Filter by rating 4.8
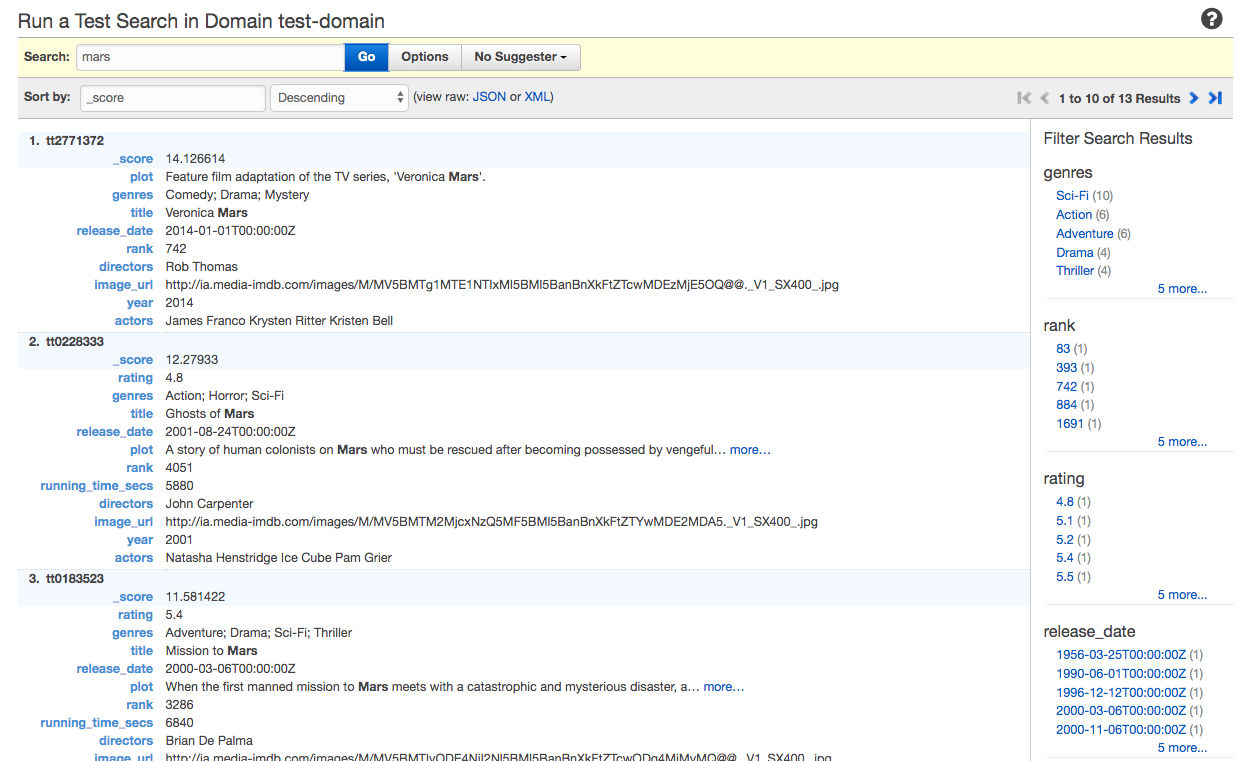Screen dimensions: 1245x761 [1064, 502]
